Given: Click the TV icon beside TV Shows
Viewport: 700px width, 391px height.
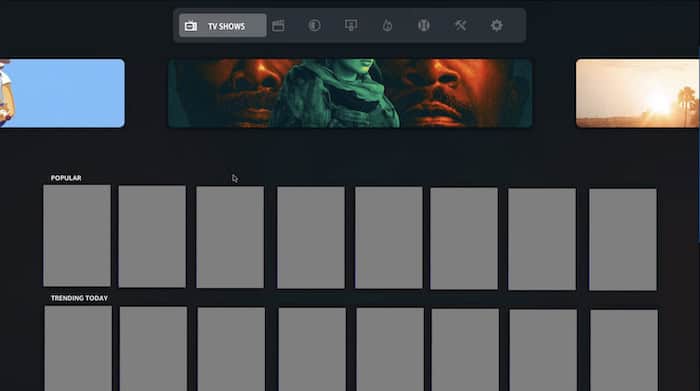Looking at the screenshot, I should [191, 26].
